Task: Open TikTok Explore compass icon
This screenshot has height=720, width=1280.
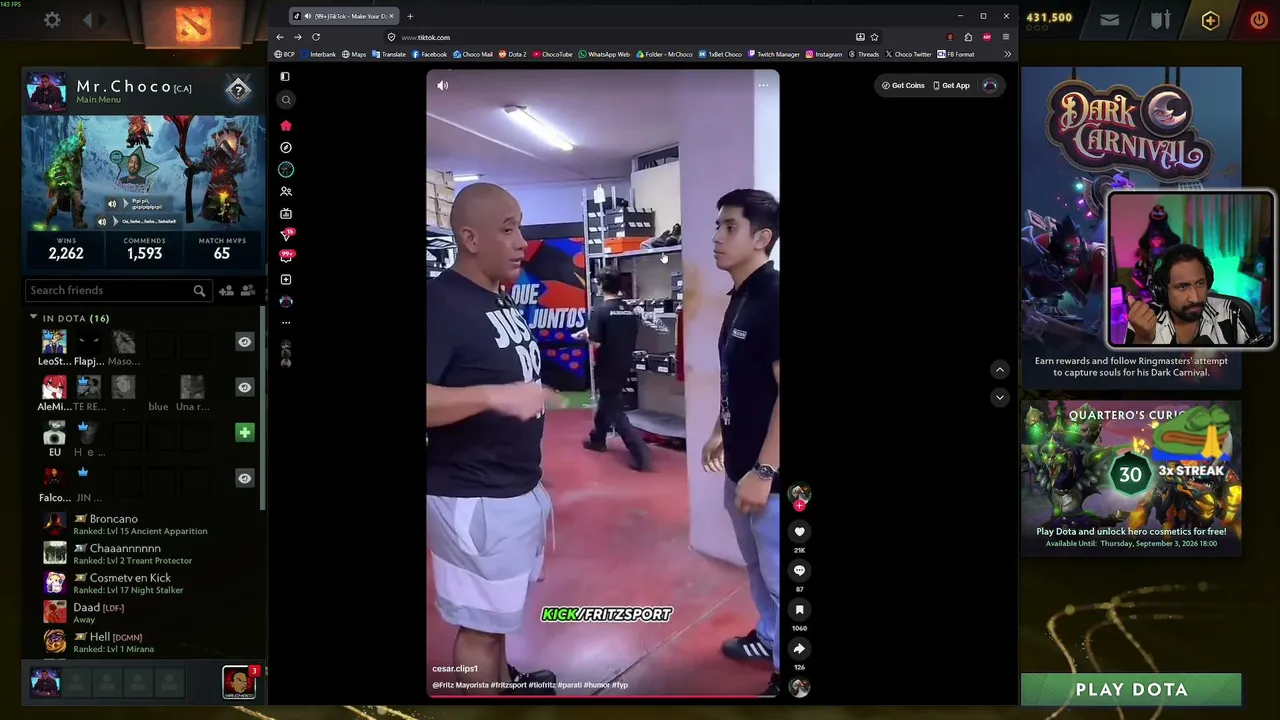Action: tap(286, 147)
